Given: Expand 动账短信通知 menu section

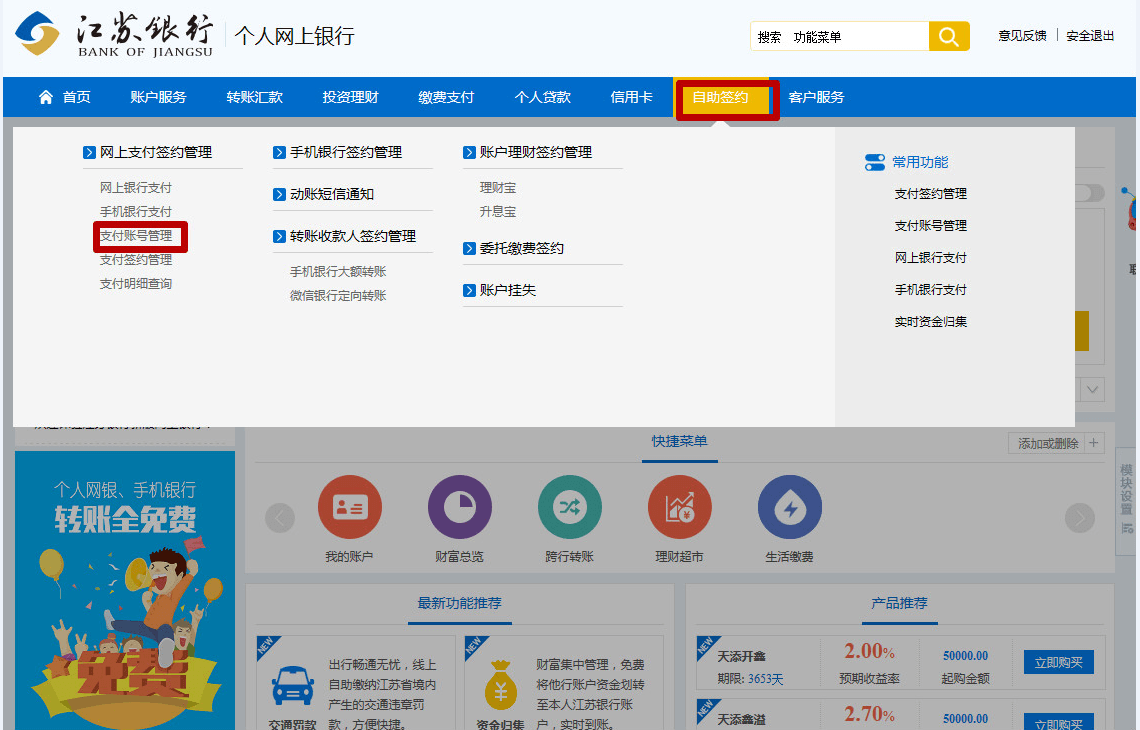Looking at the screenshot, I should click(280, 195).
